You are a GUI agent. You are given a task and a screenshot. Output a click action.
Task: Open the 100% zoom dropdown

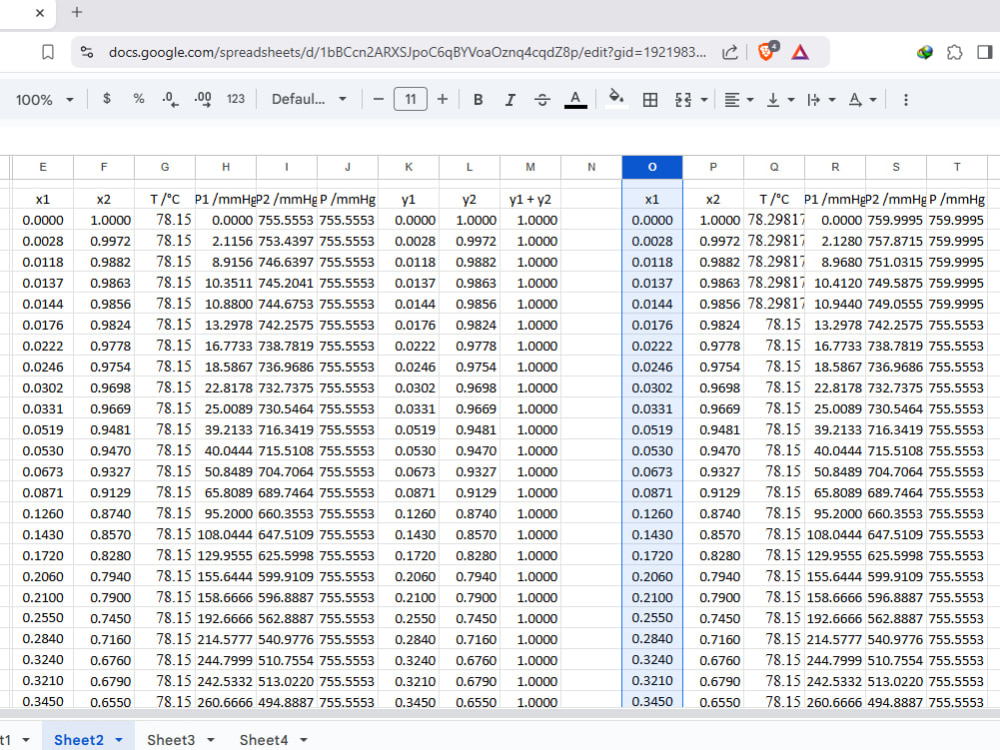click(x=45, y=99)
